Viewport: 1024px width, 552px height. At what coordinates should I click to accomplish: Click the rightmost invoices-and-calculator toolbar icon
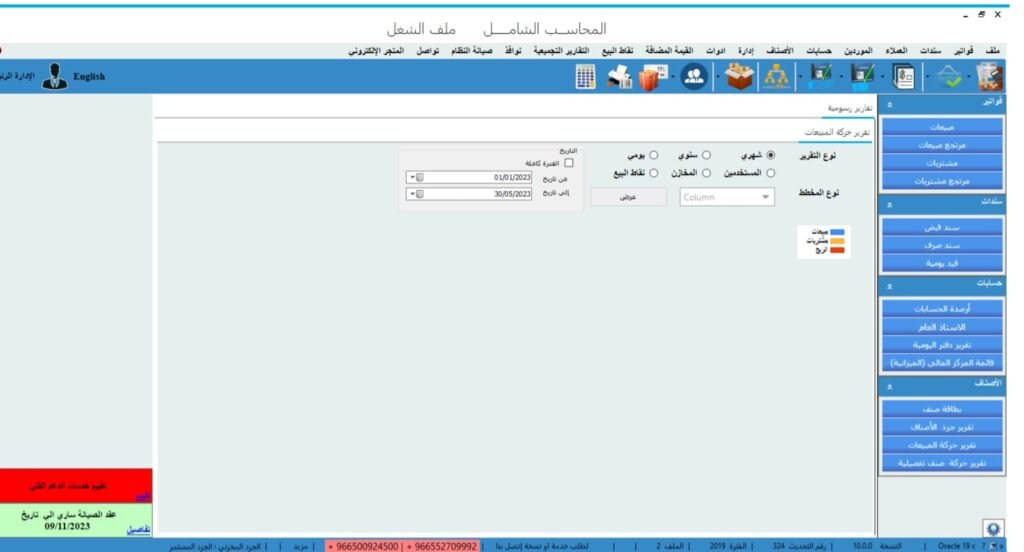pyautogui.click(x=989, y=76)
